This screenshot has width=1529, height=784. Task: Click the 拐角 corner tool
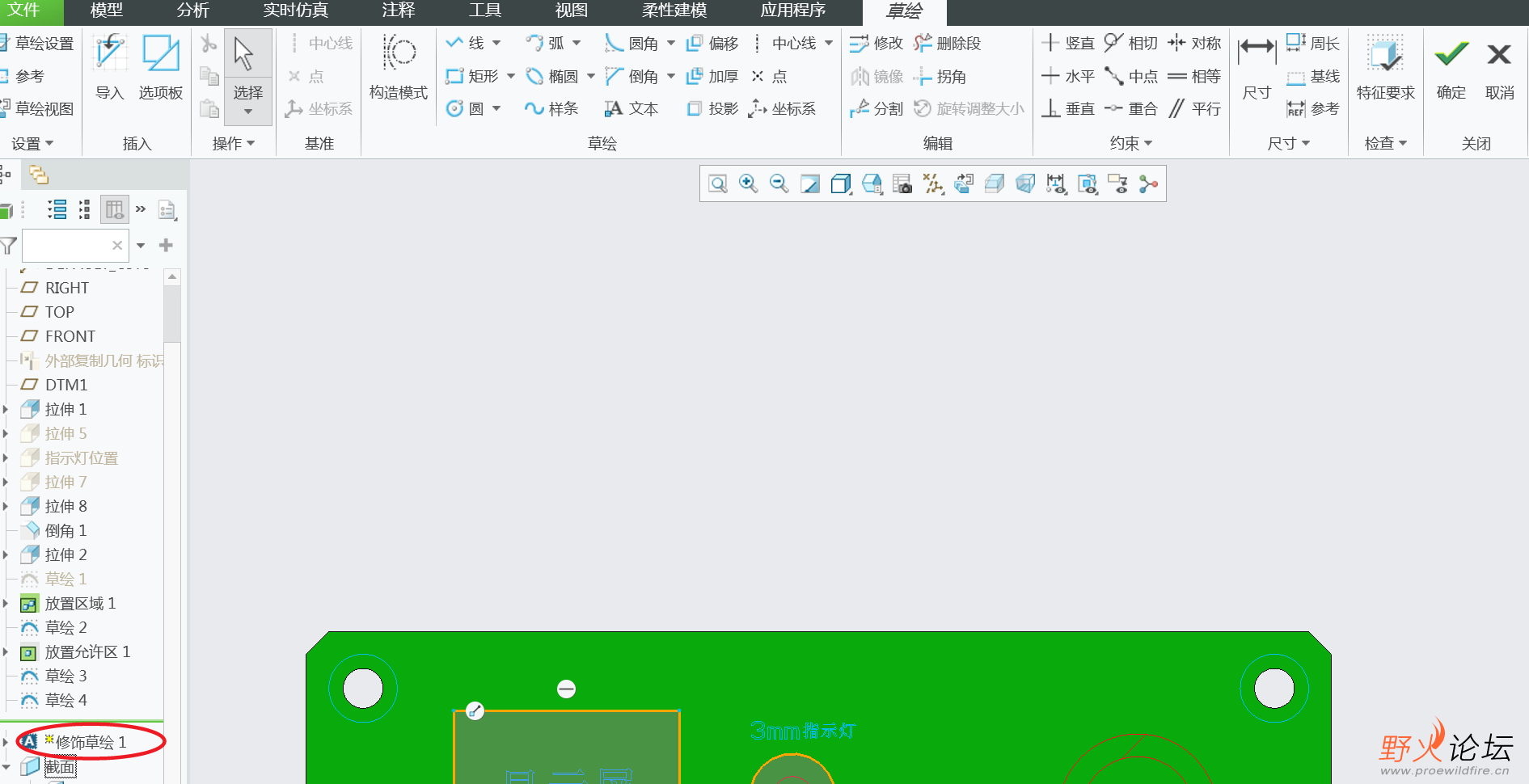click(x=940, y=77)
